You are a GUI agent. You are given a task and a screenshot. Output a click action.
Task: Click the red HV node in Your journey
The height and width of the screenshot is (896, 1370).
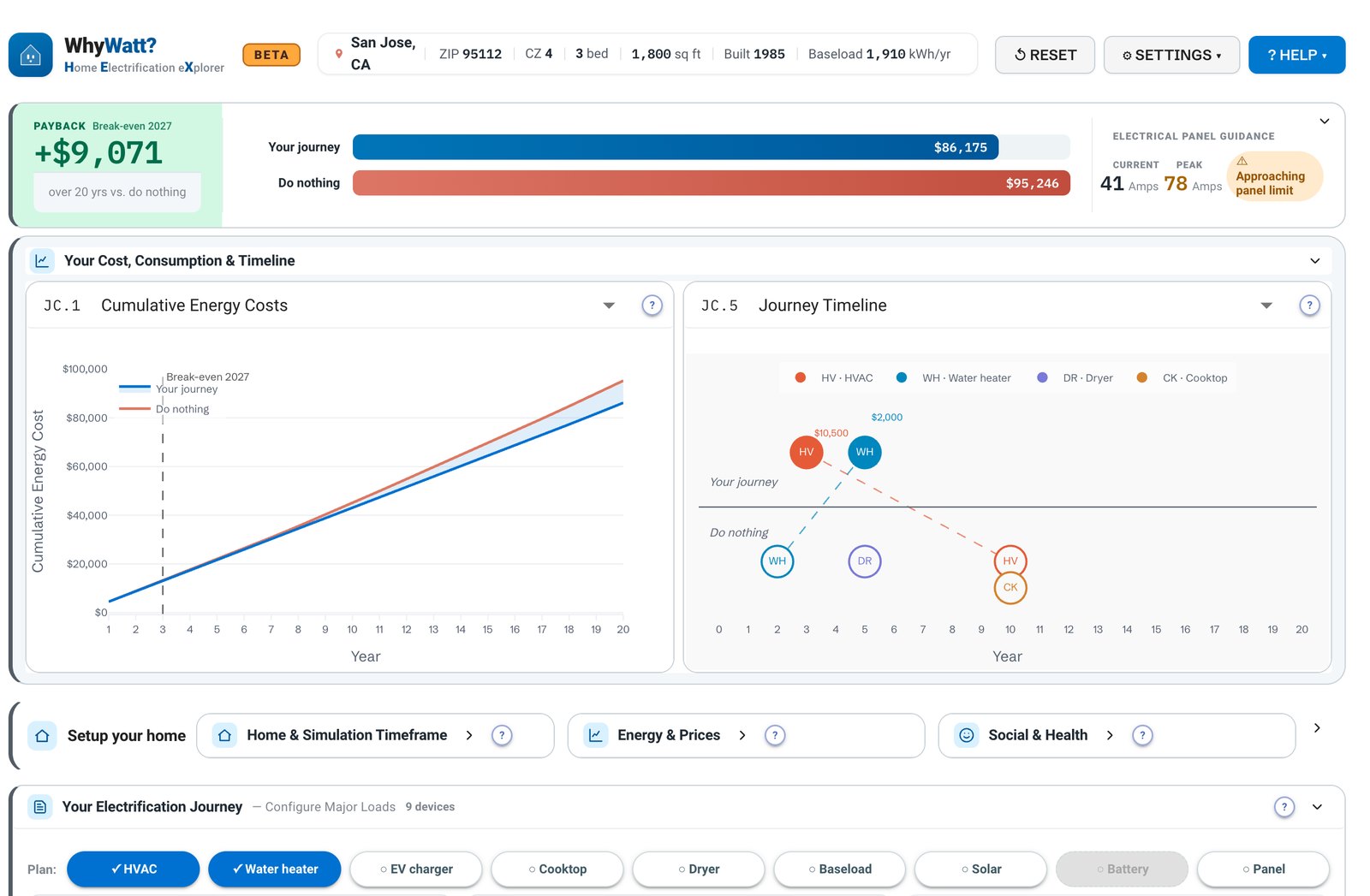point(806,452)
